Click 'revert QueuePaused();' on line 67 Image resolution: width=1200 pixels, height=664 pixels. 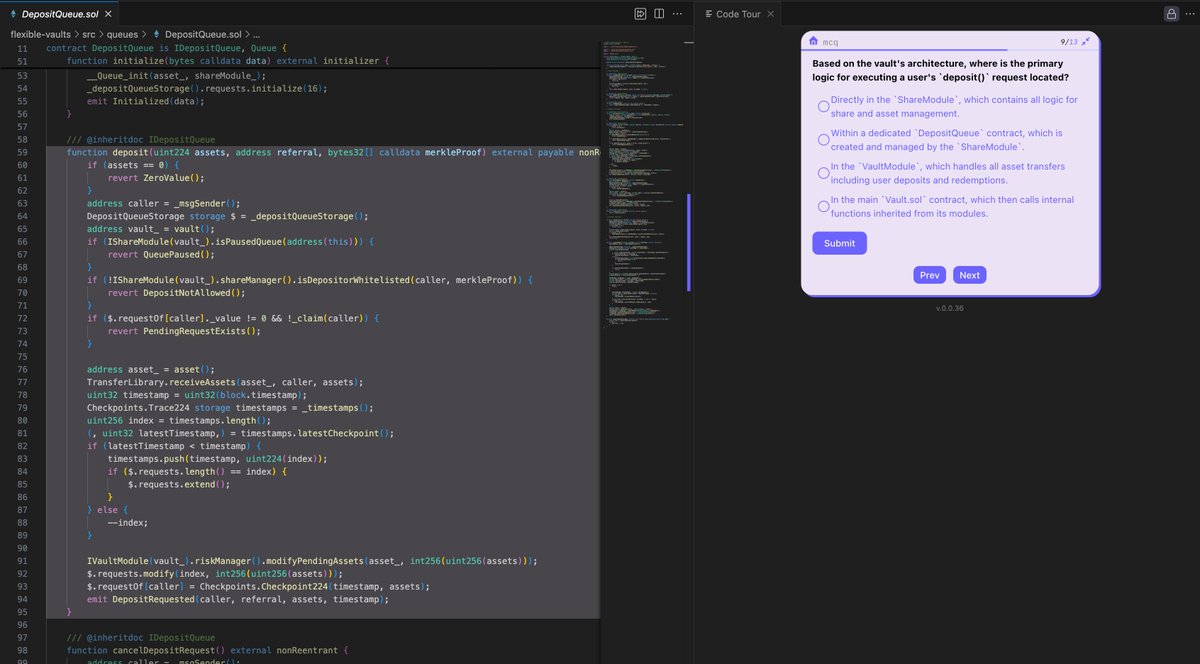point(161,255)
